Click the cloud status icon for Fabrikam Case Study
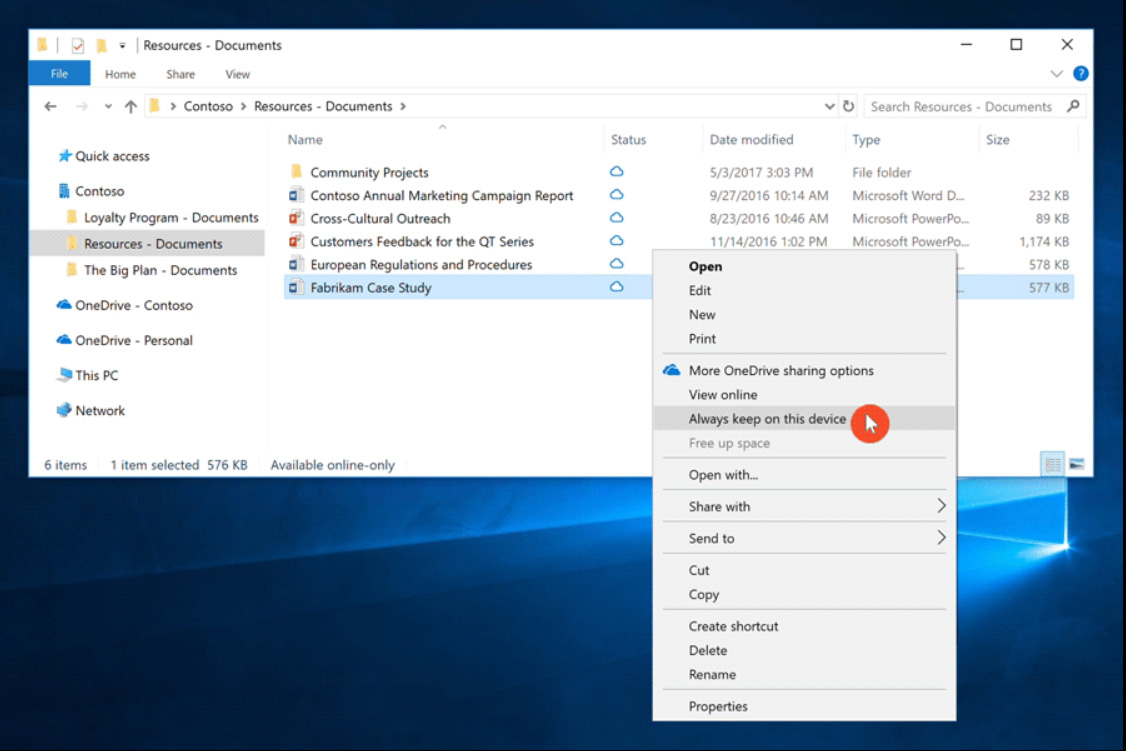 pos(616,287)
